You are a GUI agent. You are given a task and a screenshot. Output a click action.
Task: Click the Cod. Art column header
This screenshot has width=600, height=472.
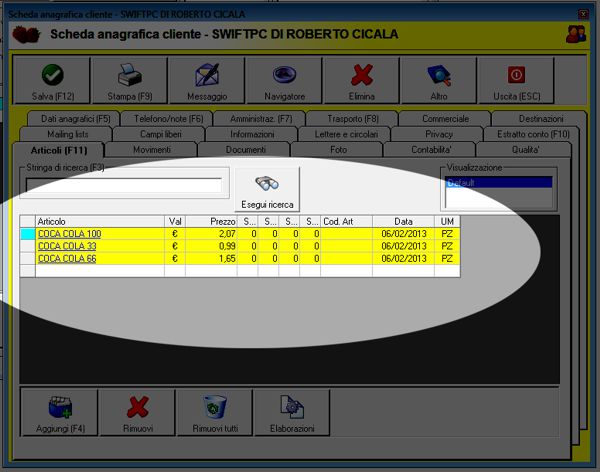346,221
